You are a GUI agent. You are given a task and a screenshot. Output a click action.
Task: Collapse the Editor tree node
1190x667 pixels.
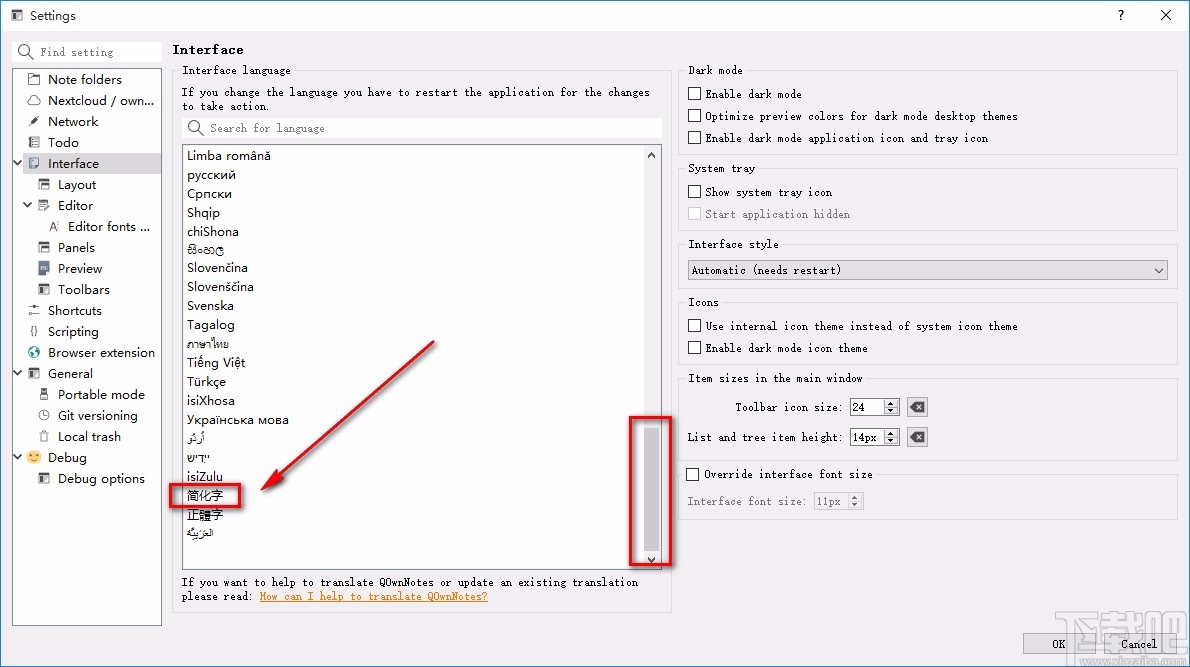[x=27, y=205]
